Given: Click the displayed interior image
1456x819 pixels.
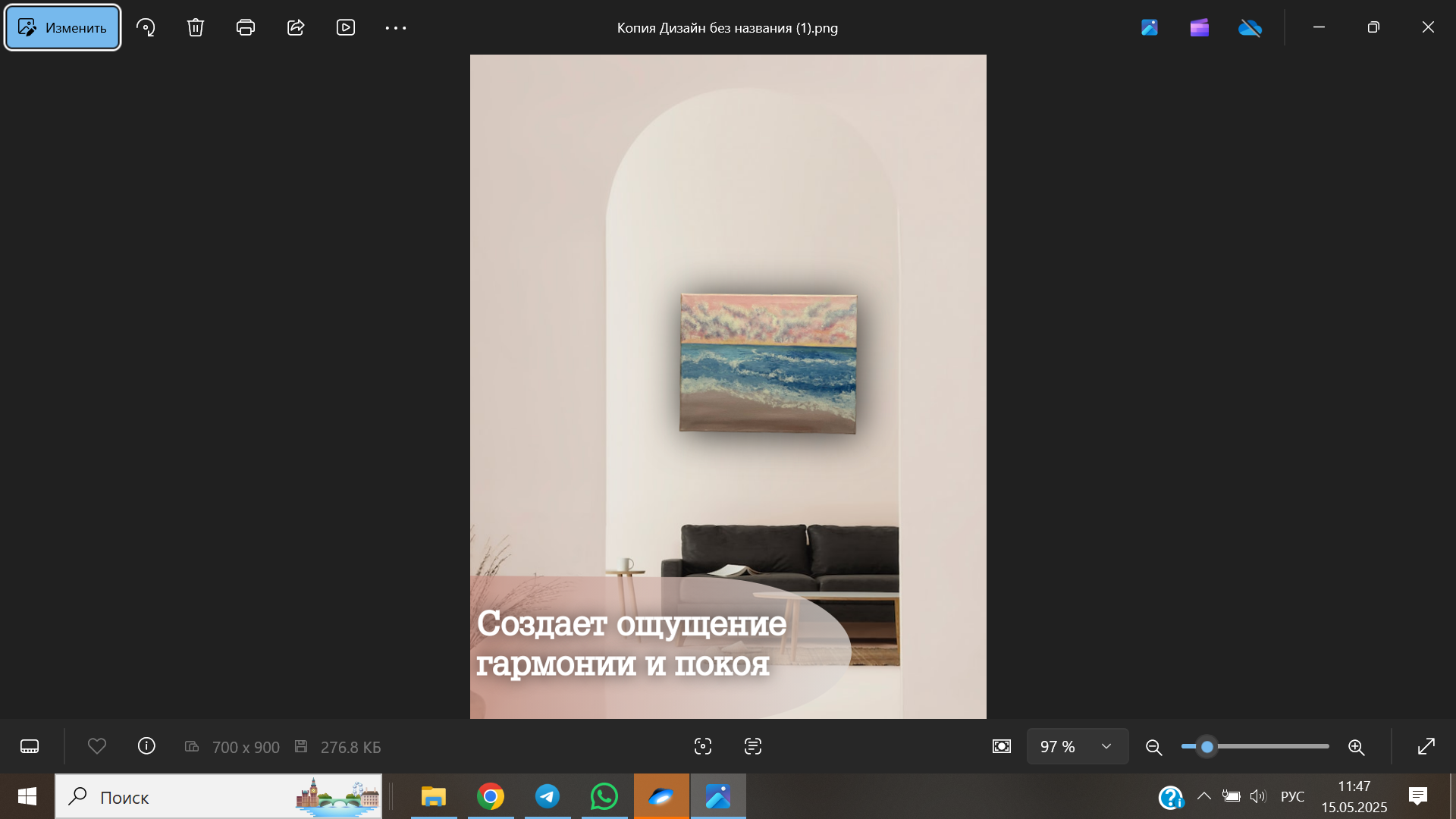Looking at the screenshot, I should 728,386.
